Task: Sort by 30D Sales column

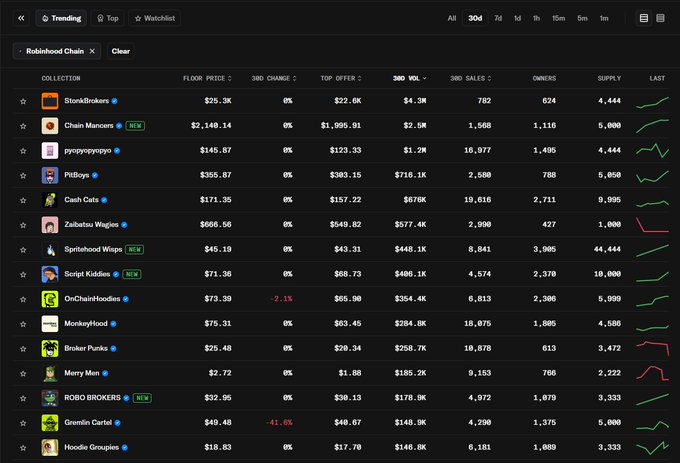Action: pyautogui.click(x=471, y=78)
